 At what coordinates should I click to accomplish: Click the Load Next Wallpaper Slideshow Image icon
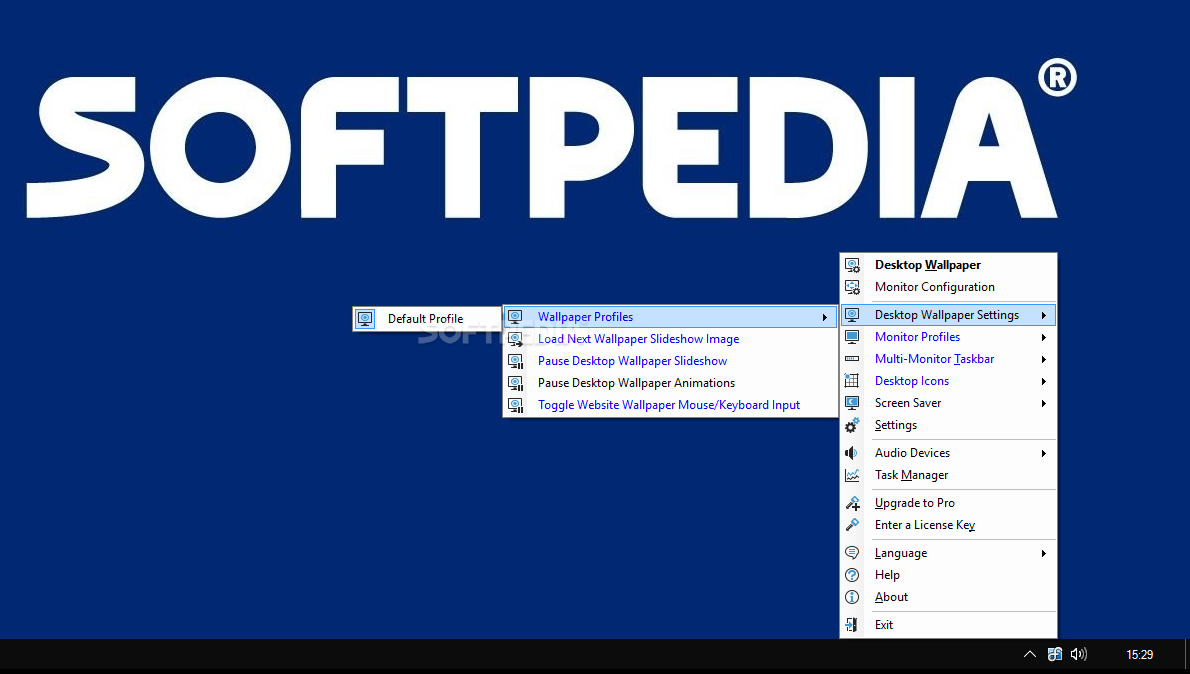[515, 339]
